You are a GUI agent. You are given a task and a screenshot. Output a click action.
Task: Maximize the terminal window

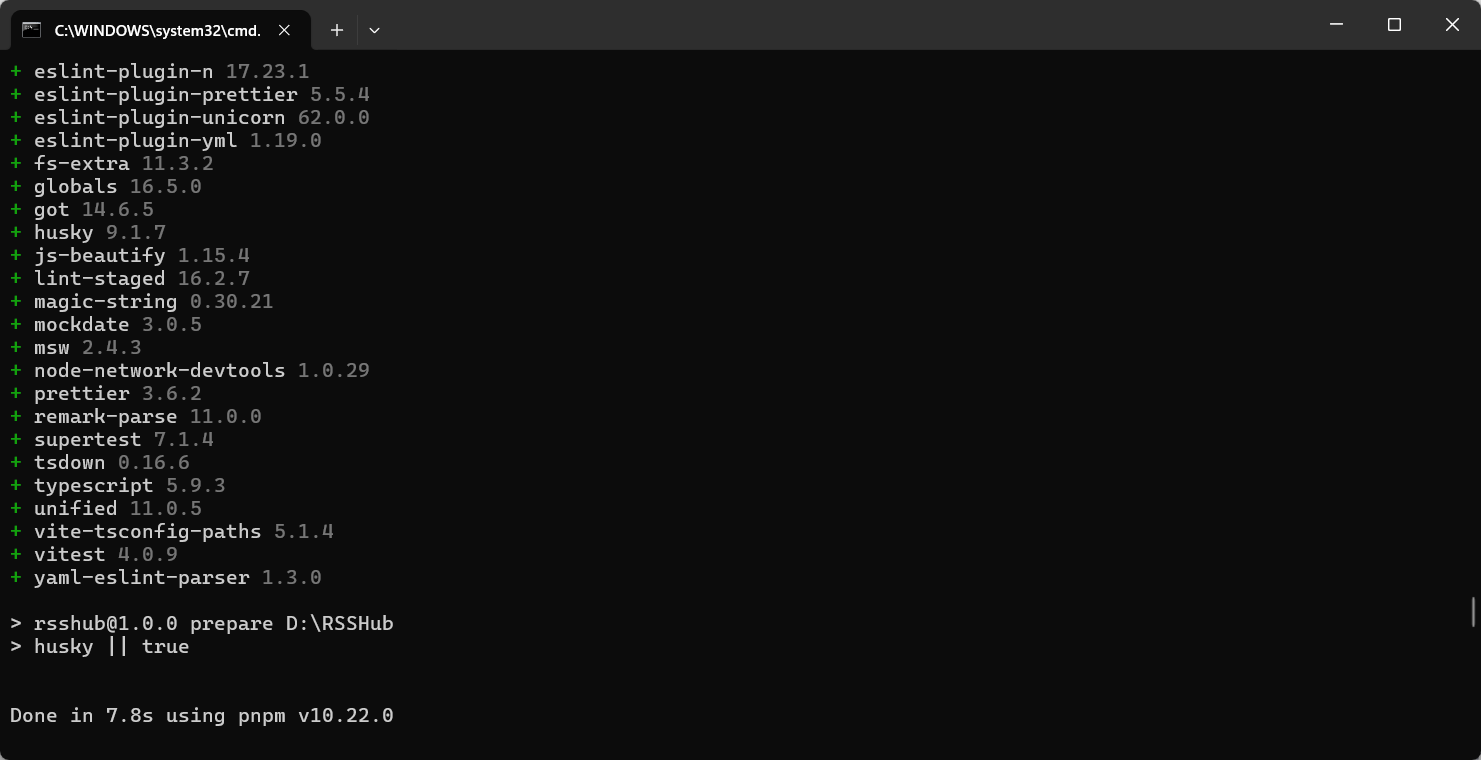pyautogui.click(x=1394, y=25)
